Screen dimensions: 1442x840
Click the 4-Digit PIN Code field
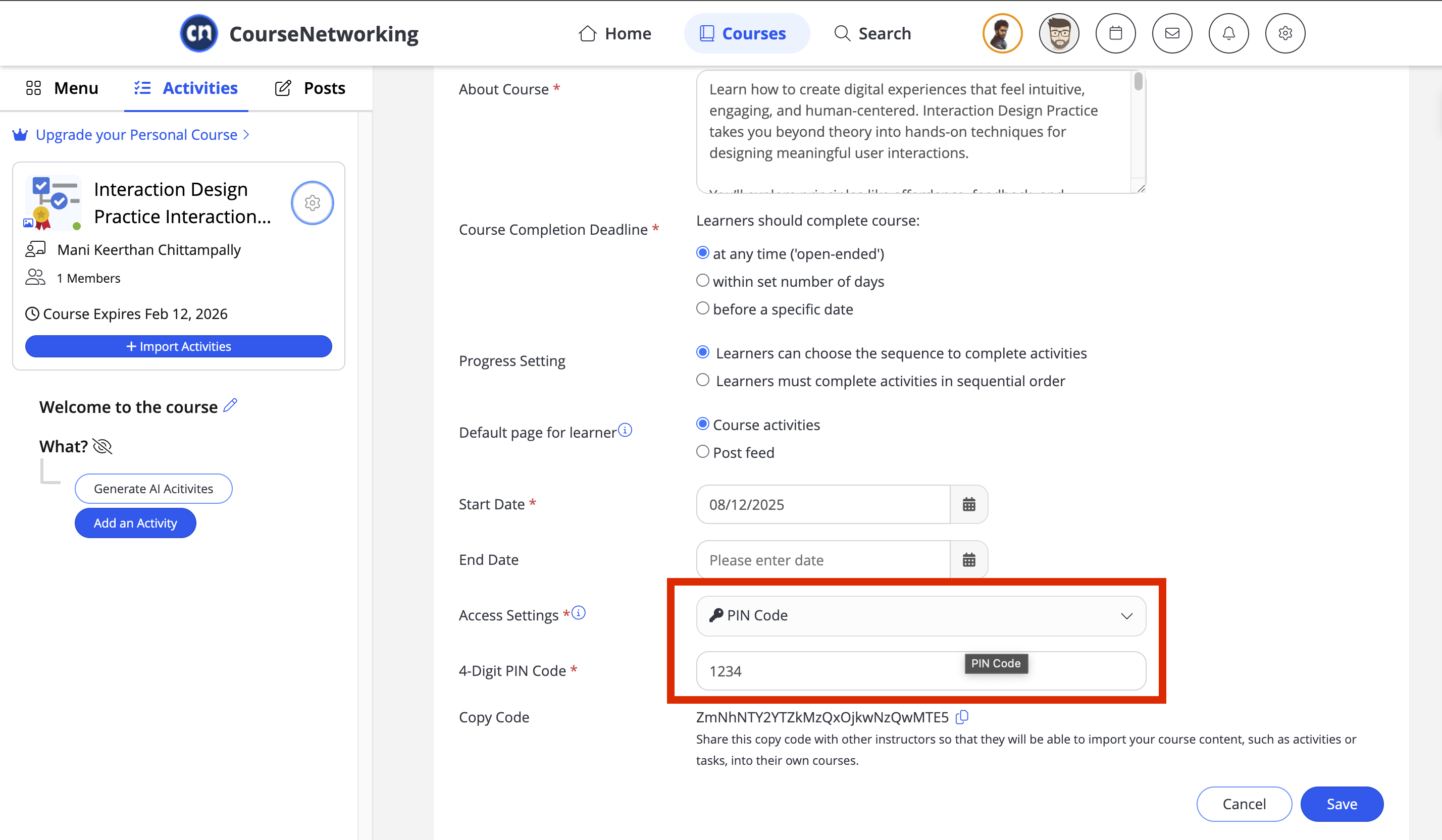[921, 670]
